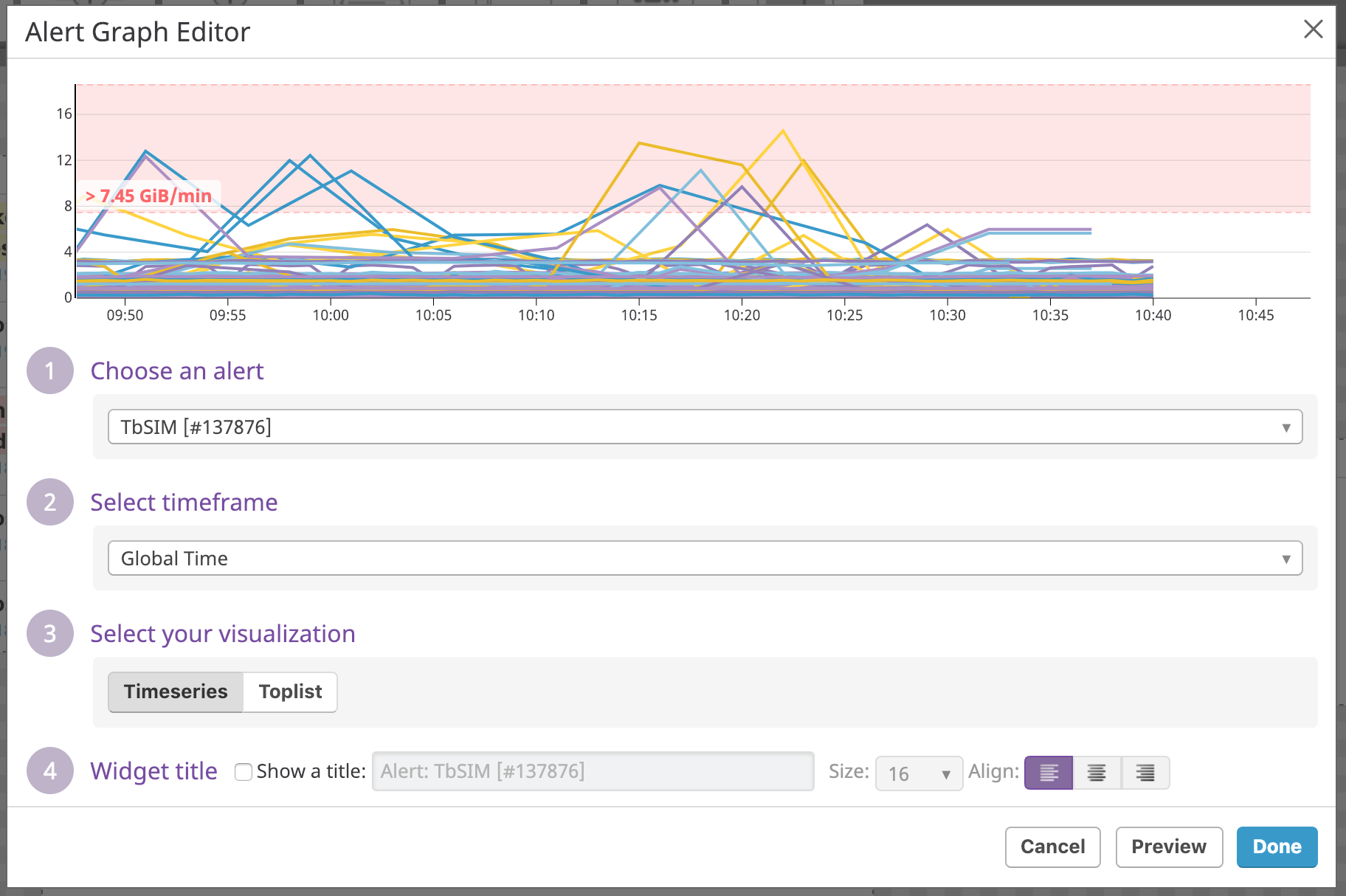Click the Cancel button
The image size is (1346, 896).
(x=1052, y=847)
